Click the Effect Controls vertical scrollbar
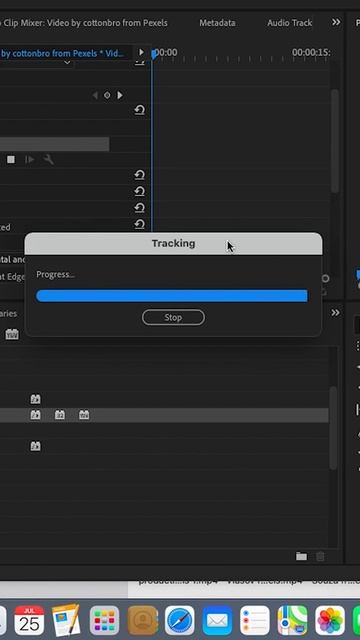Image resolution: width=360 pixels, height=640 pixels. point(335,141)
